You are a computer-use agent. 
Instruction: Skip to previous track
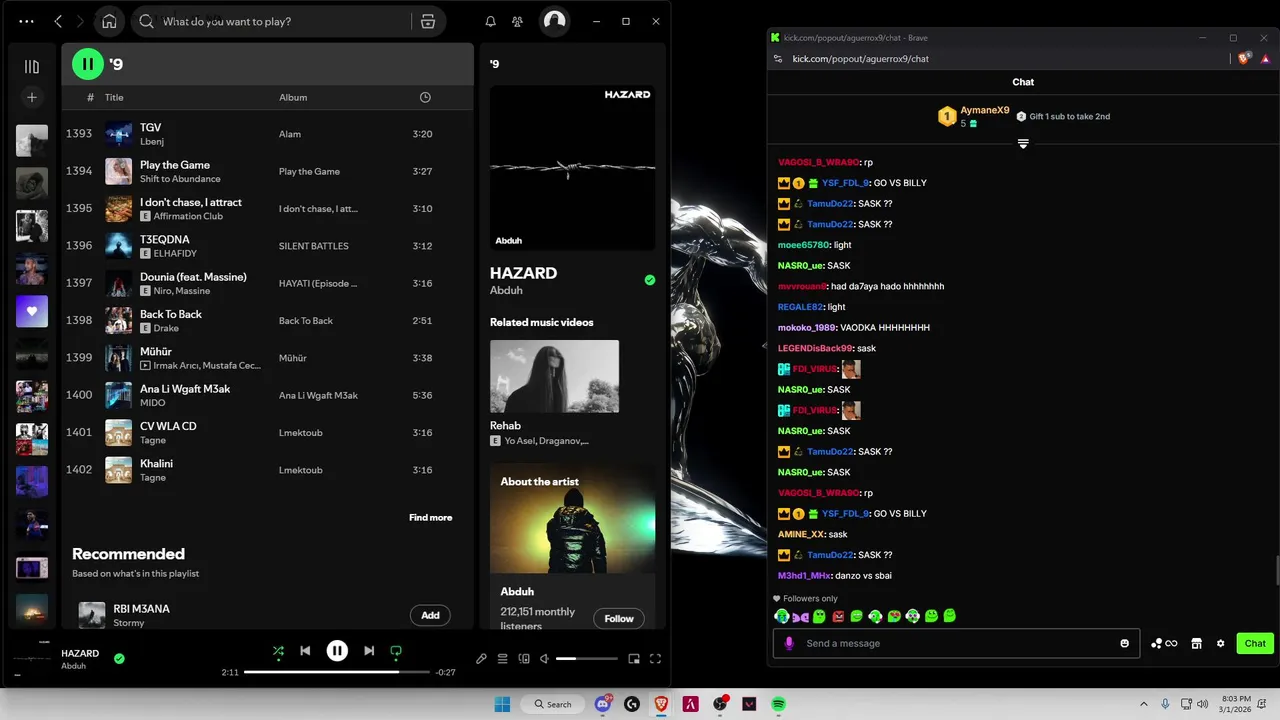306,651
